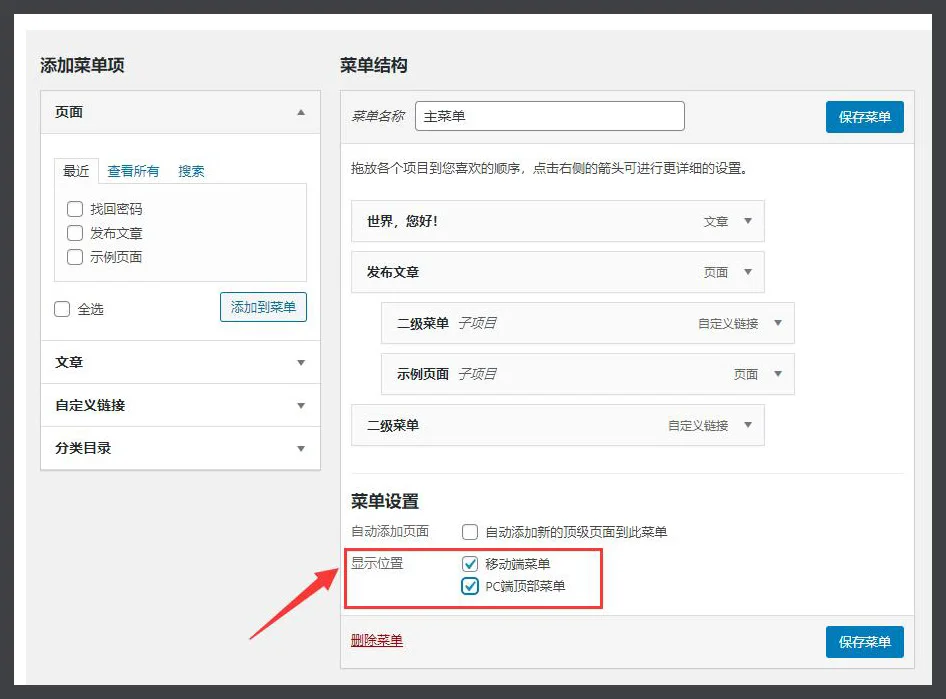The height and width of the screenshot is (699, 946).
Task: Check the 发布文章 page checkbox
Action: click(x=75, y=232)
